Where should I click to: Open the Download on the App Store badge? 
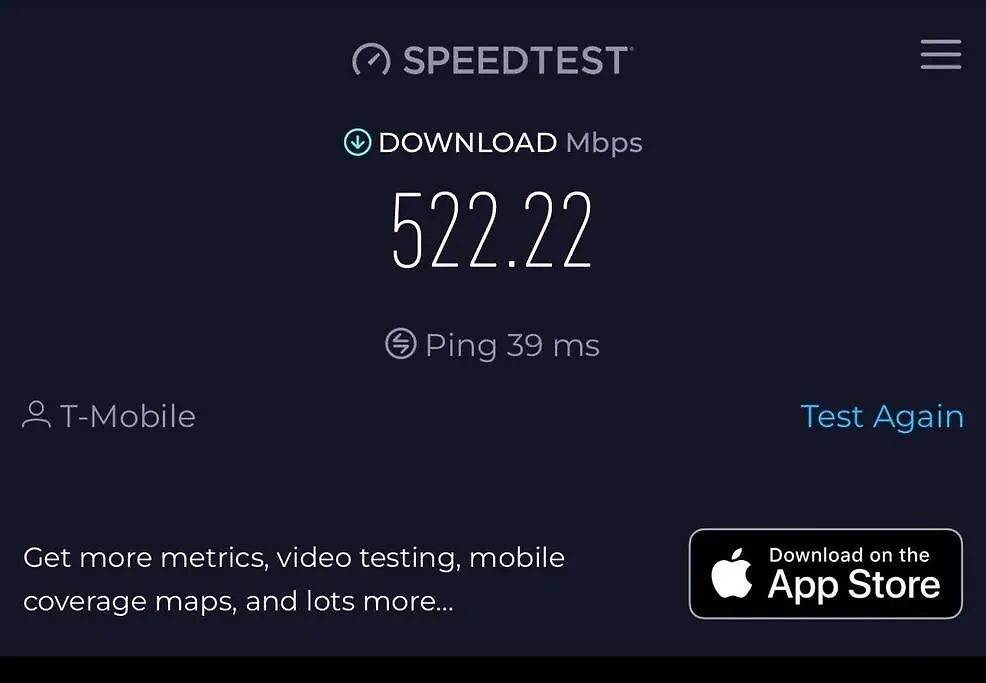826,574
